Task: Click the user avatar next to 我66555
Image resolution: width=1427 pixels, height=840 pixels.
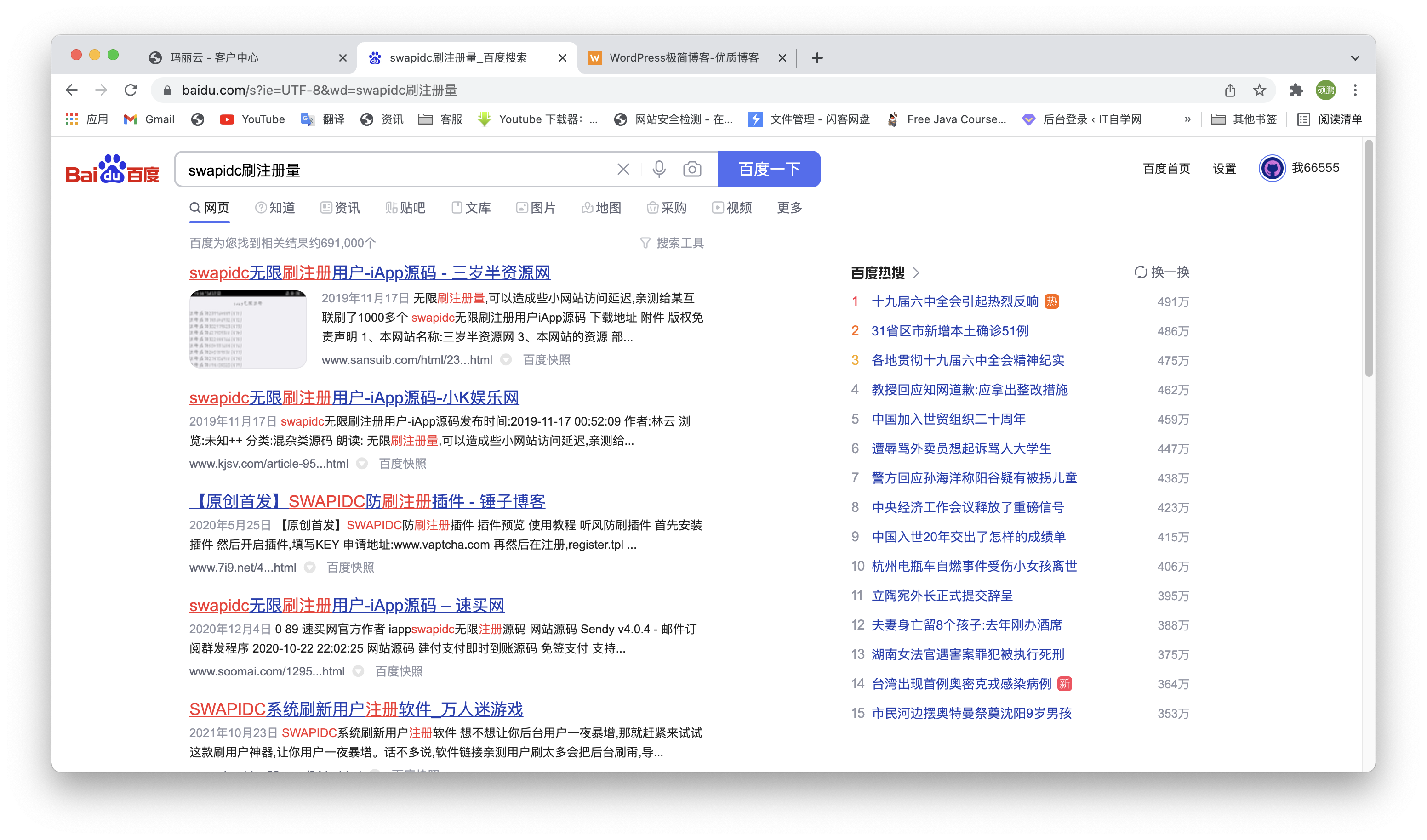Action: coord(1272,168)
